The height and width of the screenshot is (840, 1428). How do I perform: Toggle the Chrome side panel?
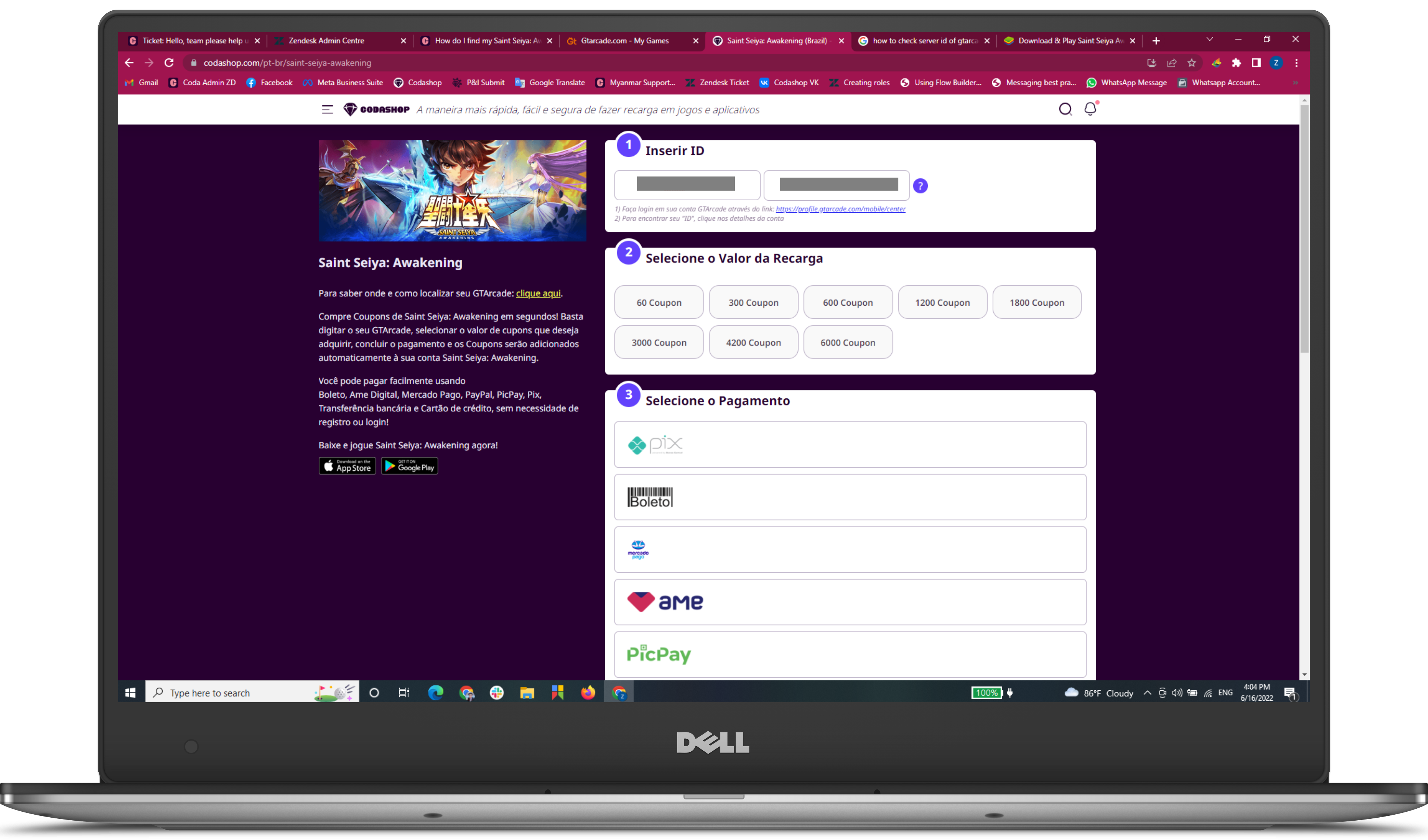(1256, 63)
